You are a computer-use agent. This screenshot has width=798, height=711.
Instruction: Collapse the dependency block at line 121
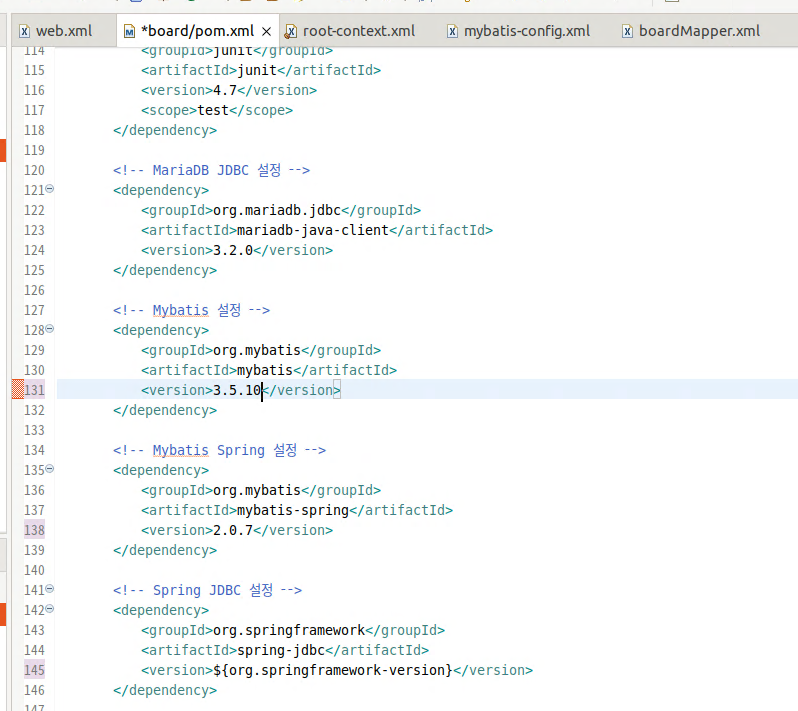(x=50, y=189)
